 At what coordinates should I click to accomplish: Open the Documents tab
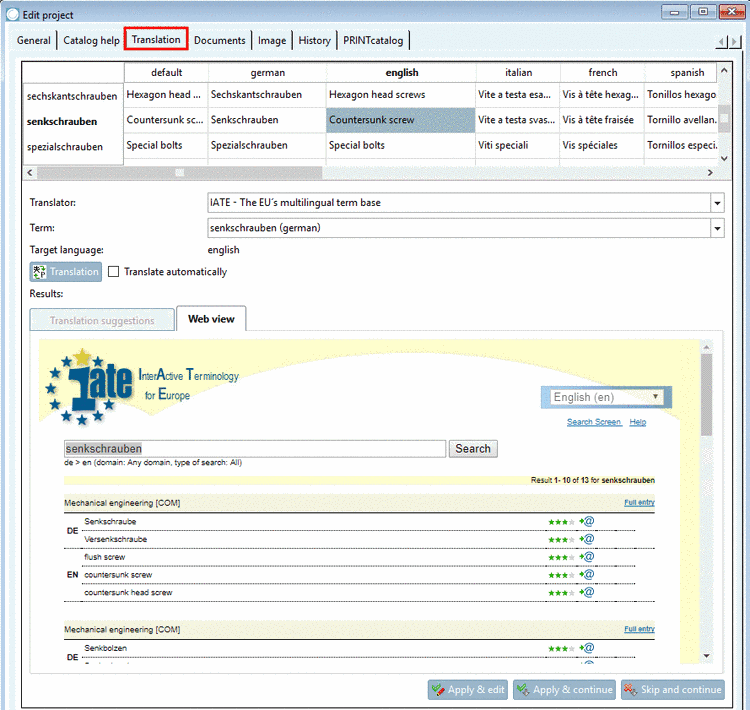point(220,41)
